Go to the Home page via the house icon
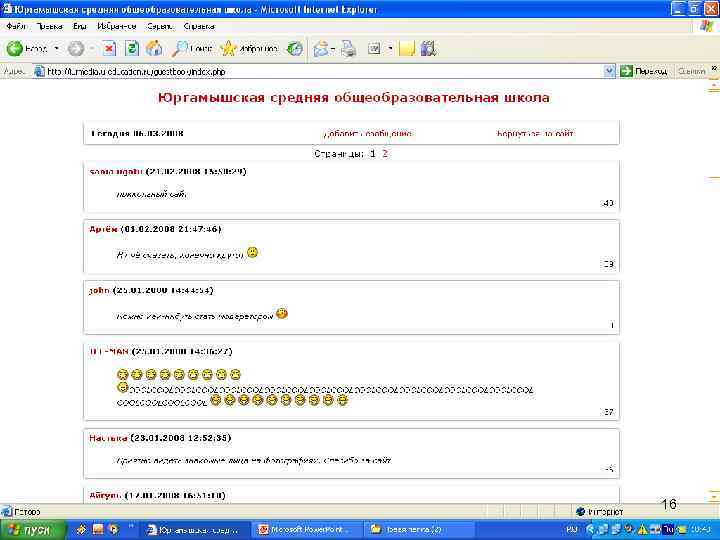The height and width of the screenshot is (540, 720). click(154, 48)
